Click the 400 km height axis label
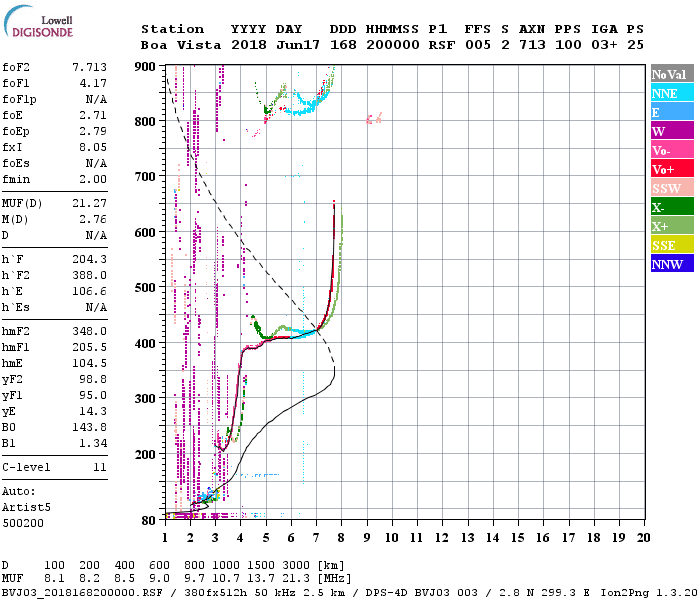700x600 pixels. pyautogui.click(x=145, y=344)
